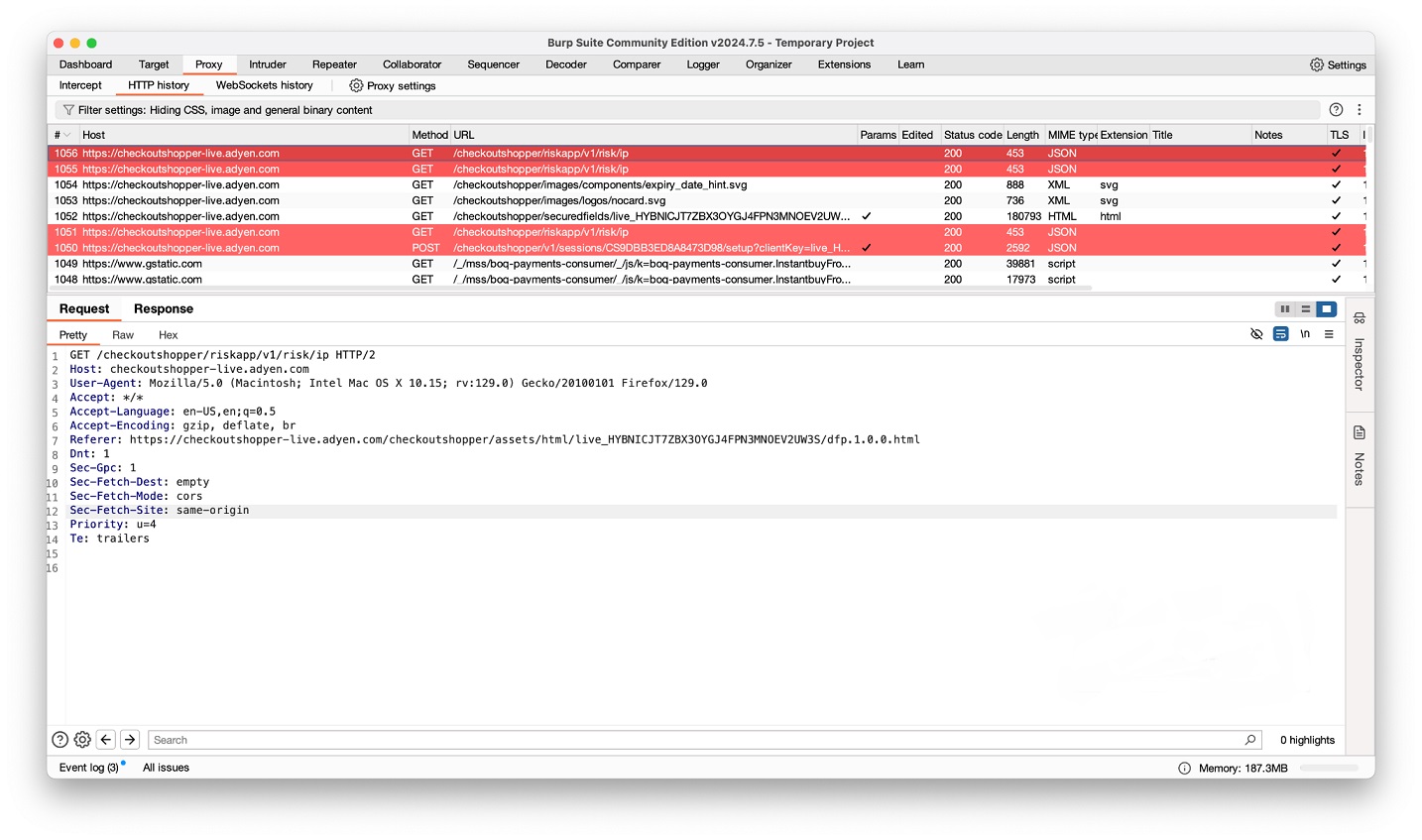Click All issues at the bottom

click(165, 767)
